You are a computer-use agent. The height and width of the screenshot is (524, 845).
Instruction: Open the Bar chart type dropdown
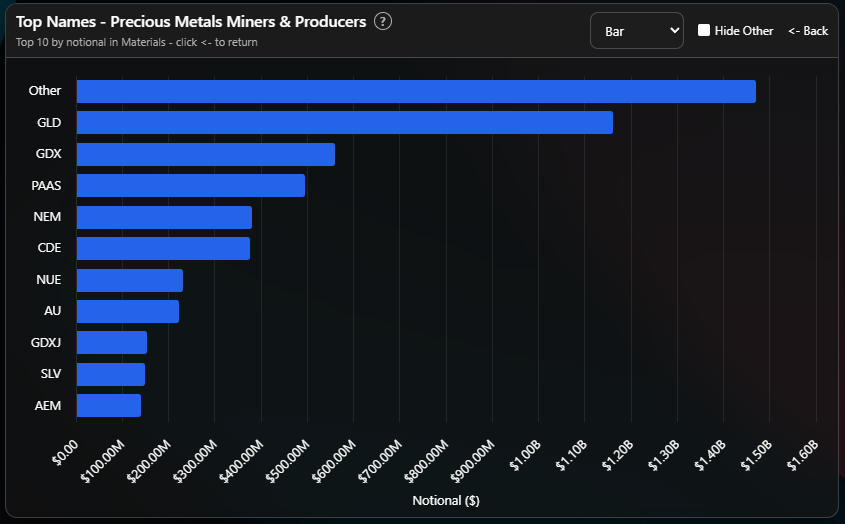click(x=637, y=31)
